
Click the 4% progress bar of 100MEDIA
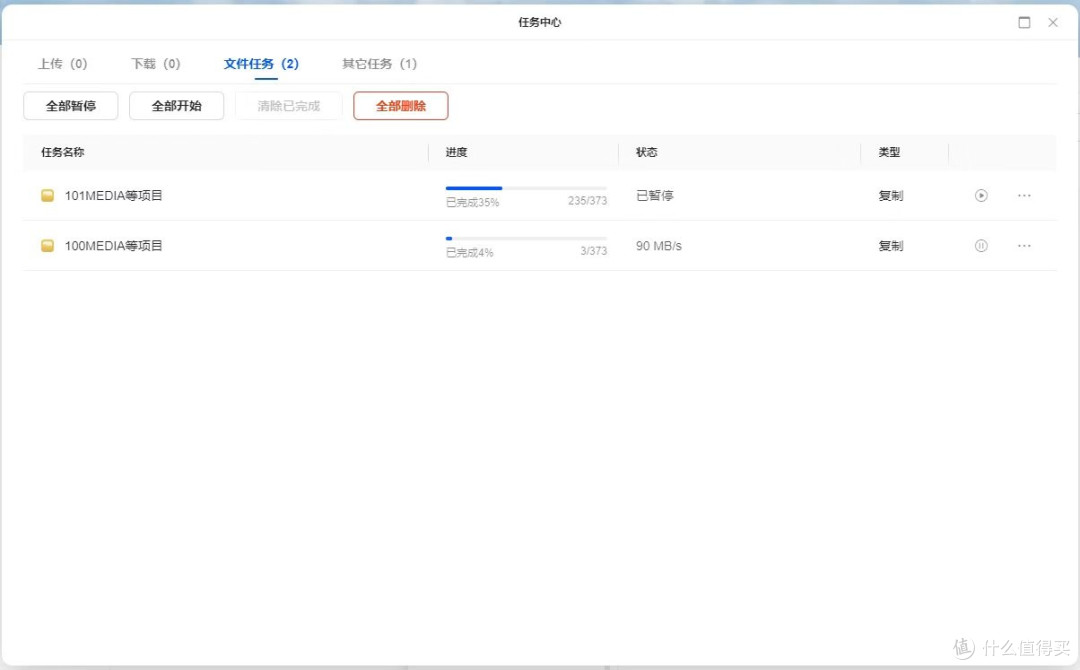pos(526,238)
